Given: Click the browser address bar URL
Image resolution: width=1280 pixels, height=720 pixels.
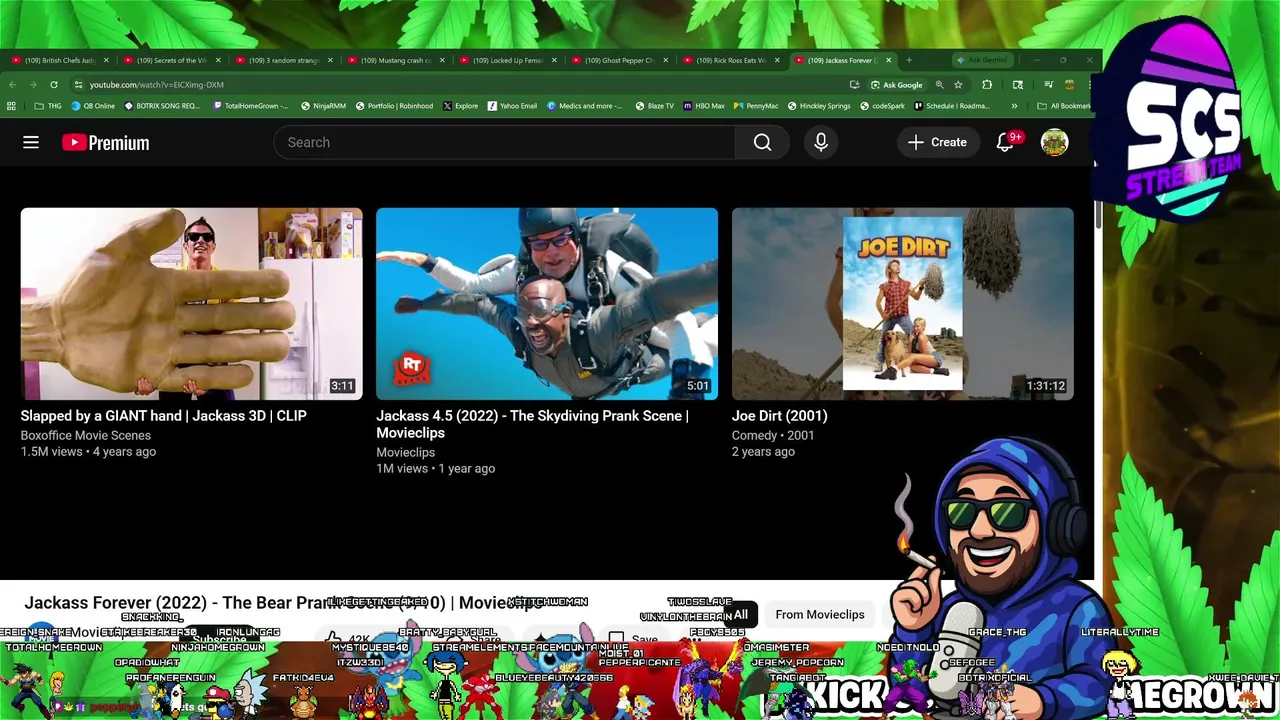Looking at the screenshot, I should click(156, 85).
